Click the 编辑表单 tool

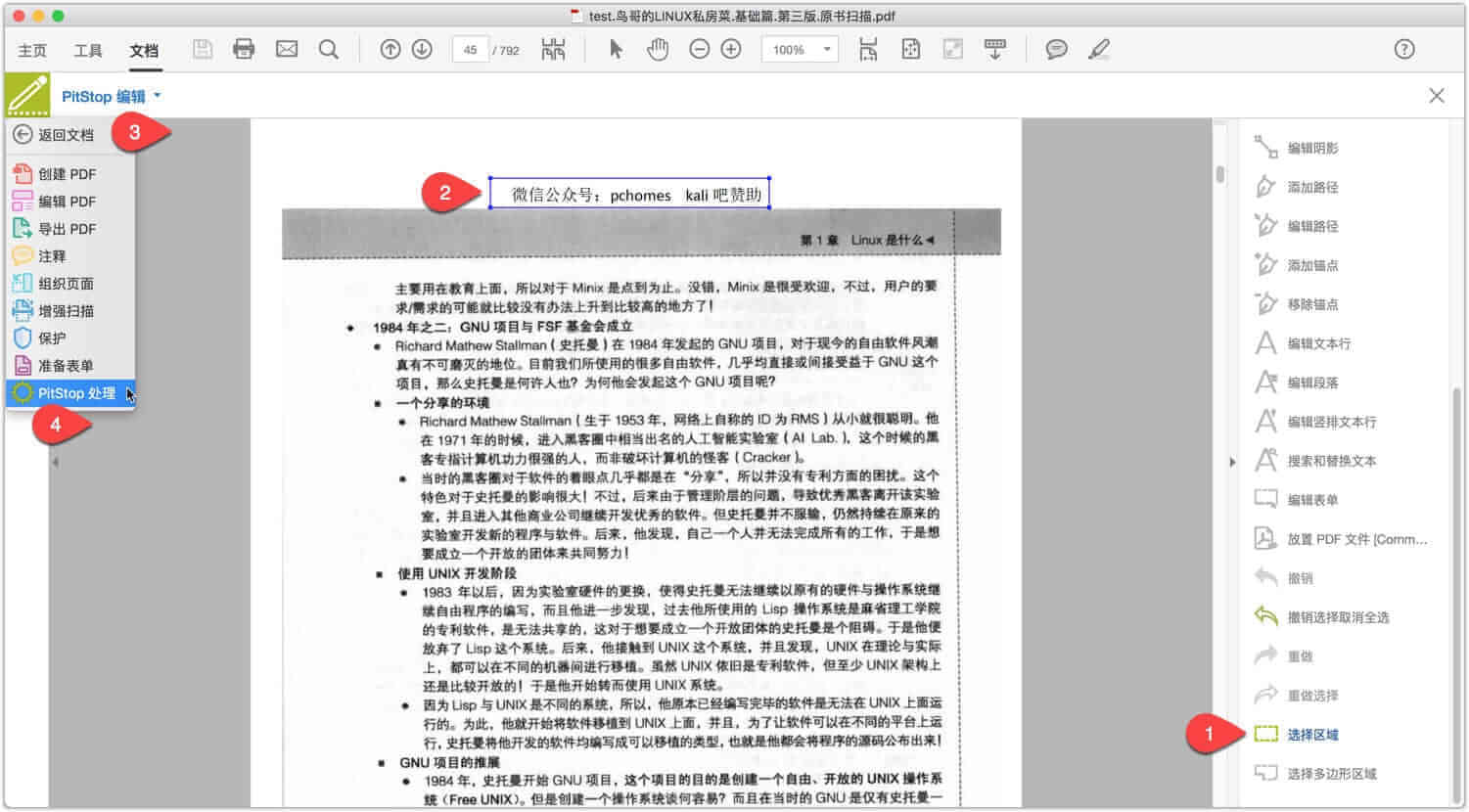click(x=1297, y=500)
